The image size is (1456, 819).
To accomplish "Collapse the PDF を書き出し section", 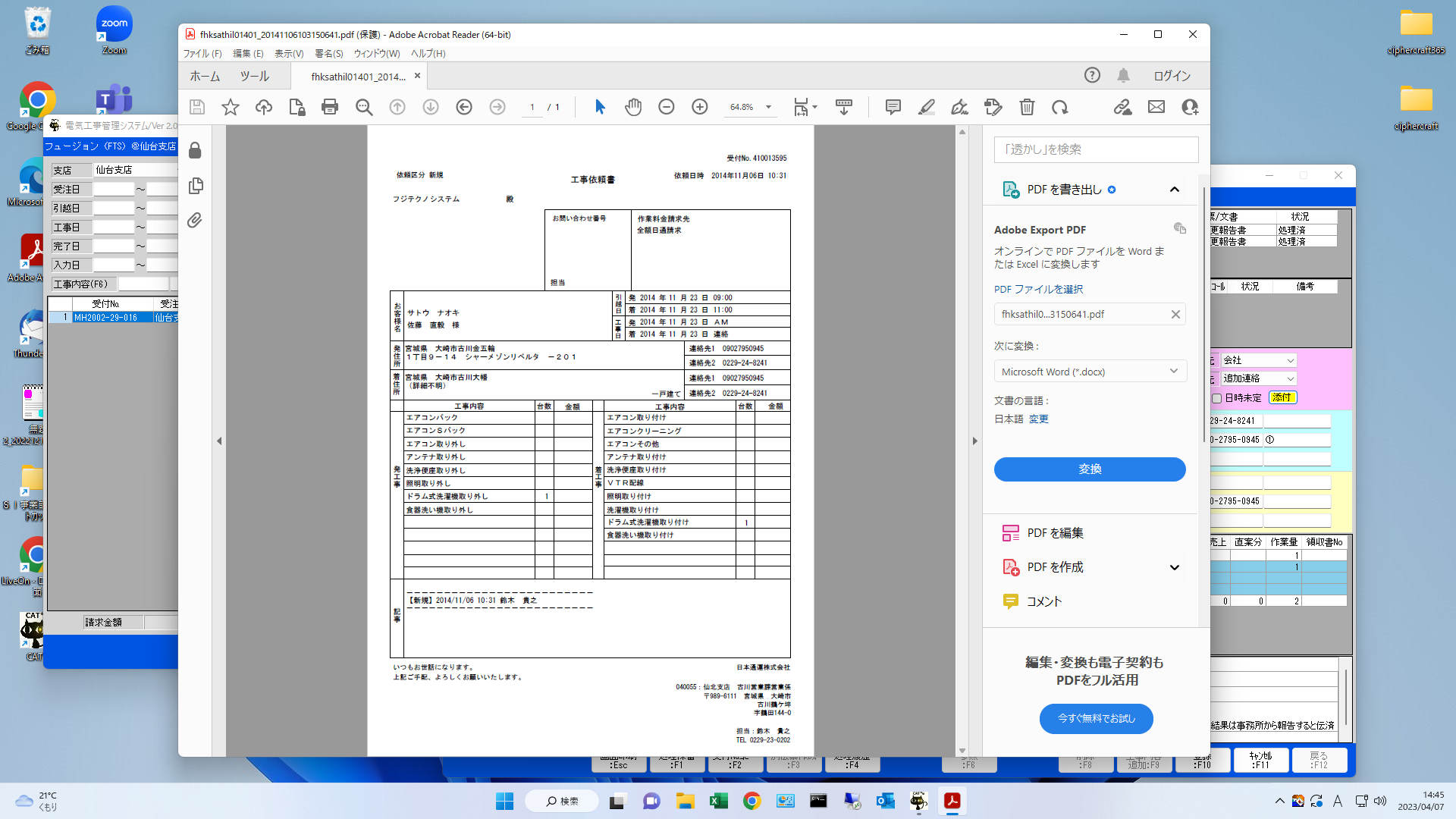I will click(1174, 190).
